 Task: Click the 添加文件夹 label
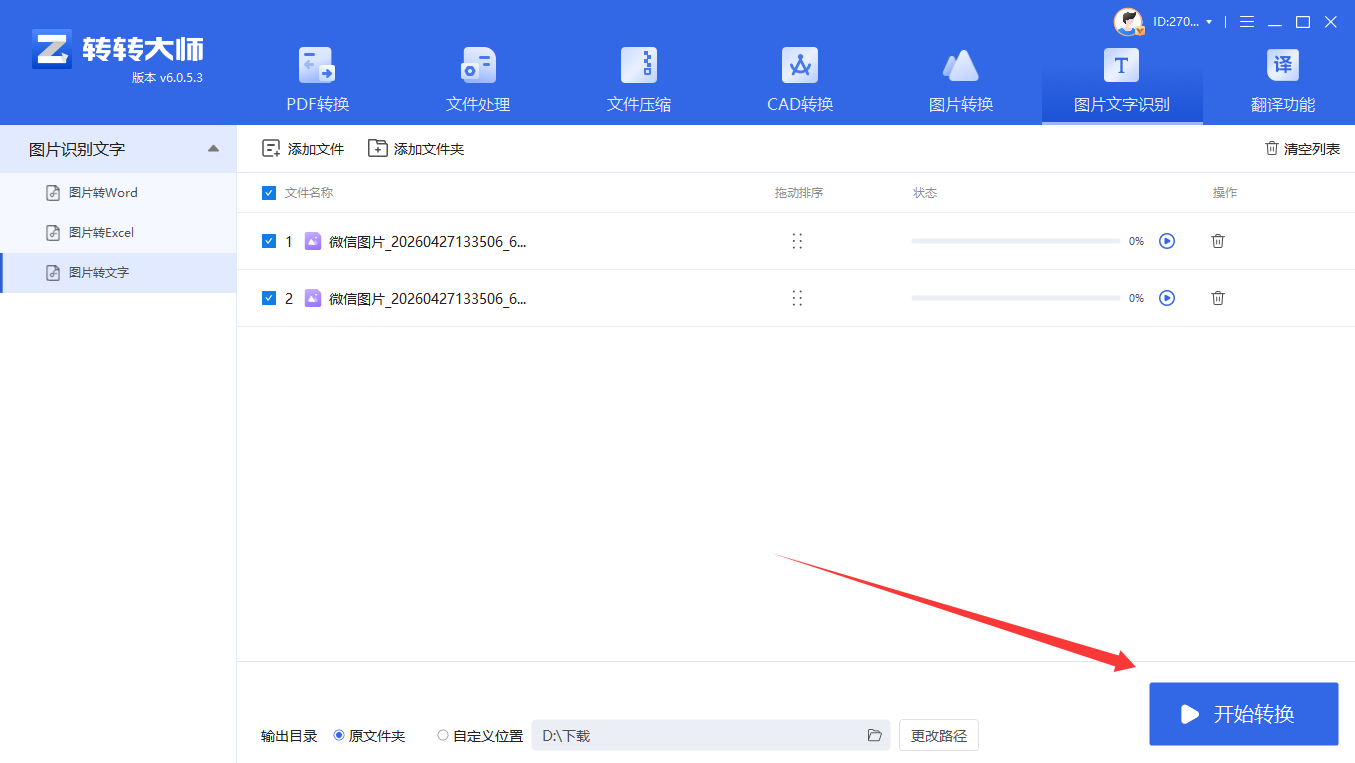(x=429, y=149)
